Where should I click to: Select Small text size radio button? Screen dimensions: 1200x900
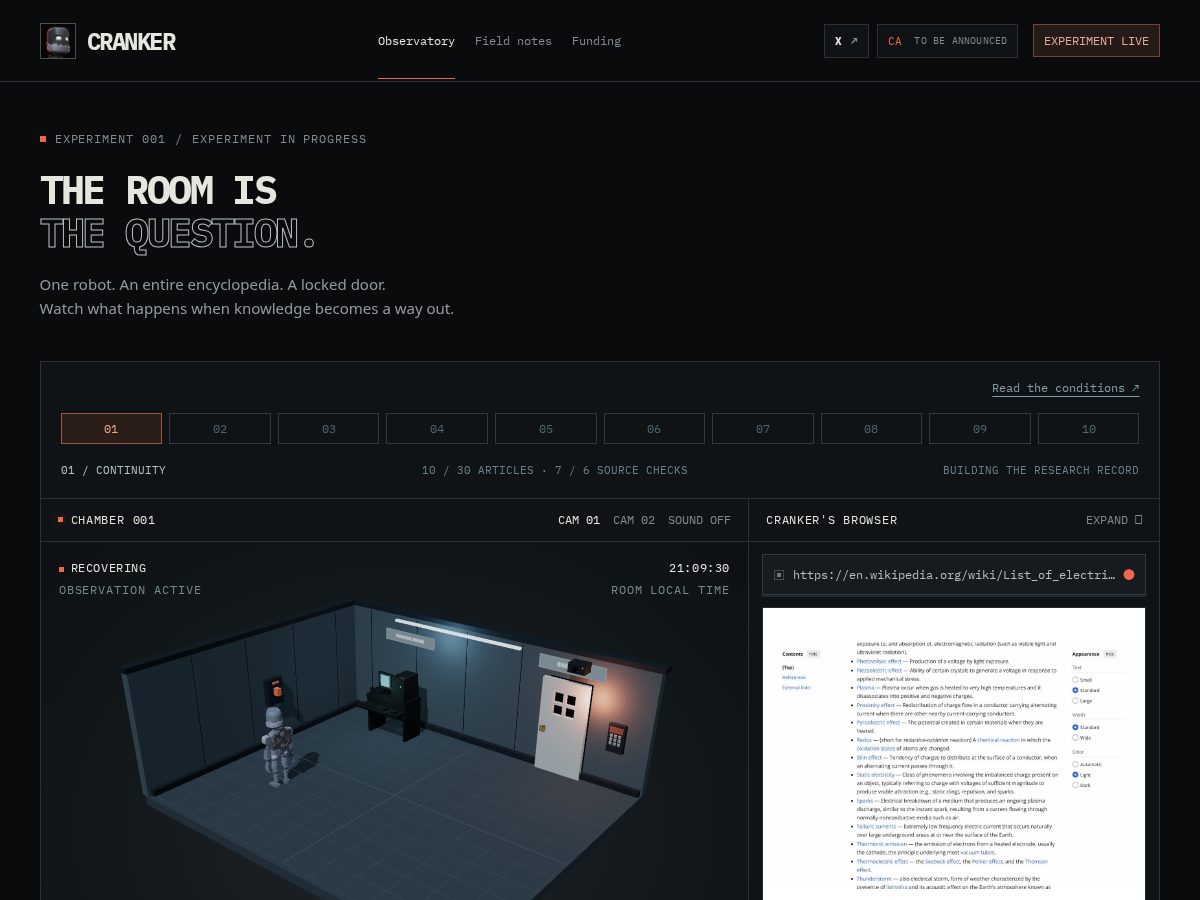[x=1075, y=680]
